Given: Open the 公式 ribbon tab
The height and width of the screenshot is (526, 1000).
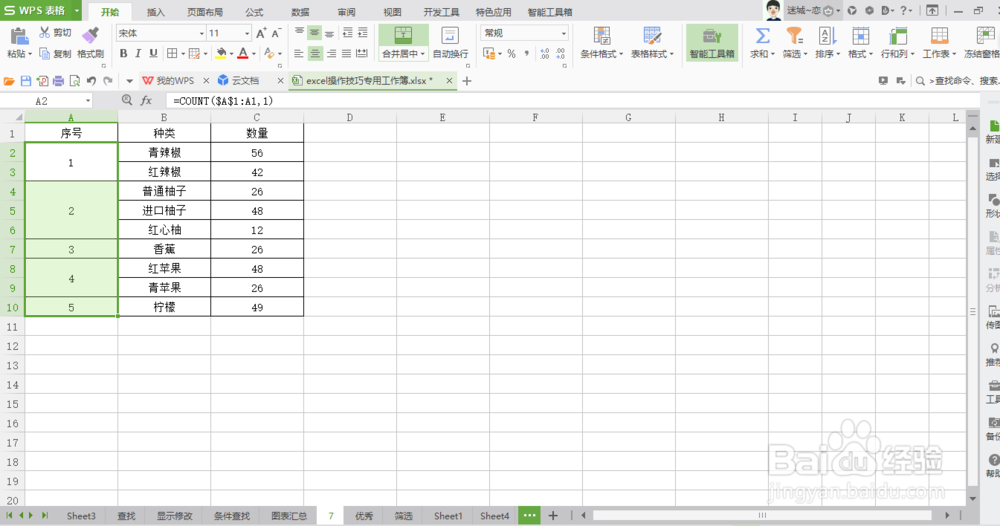Looking at the screenshot, I should click(254, 12).
